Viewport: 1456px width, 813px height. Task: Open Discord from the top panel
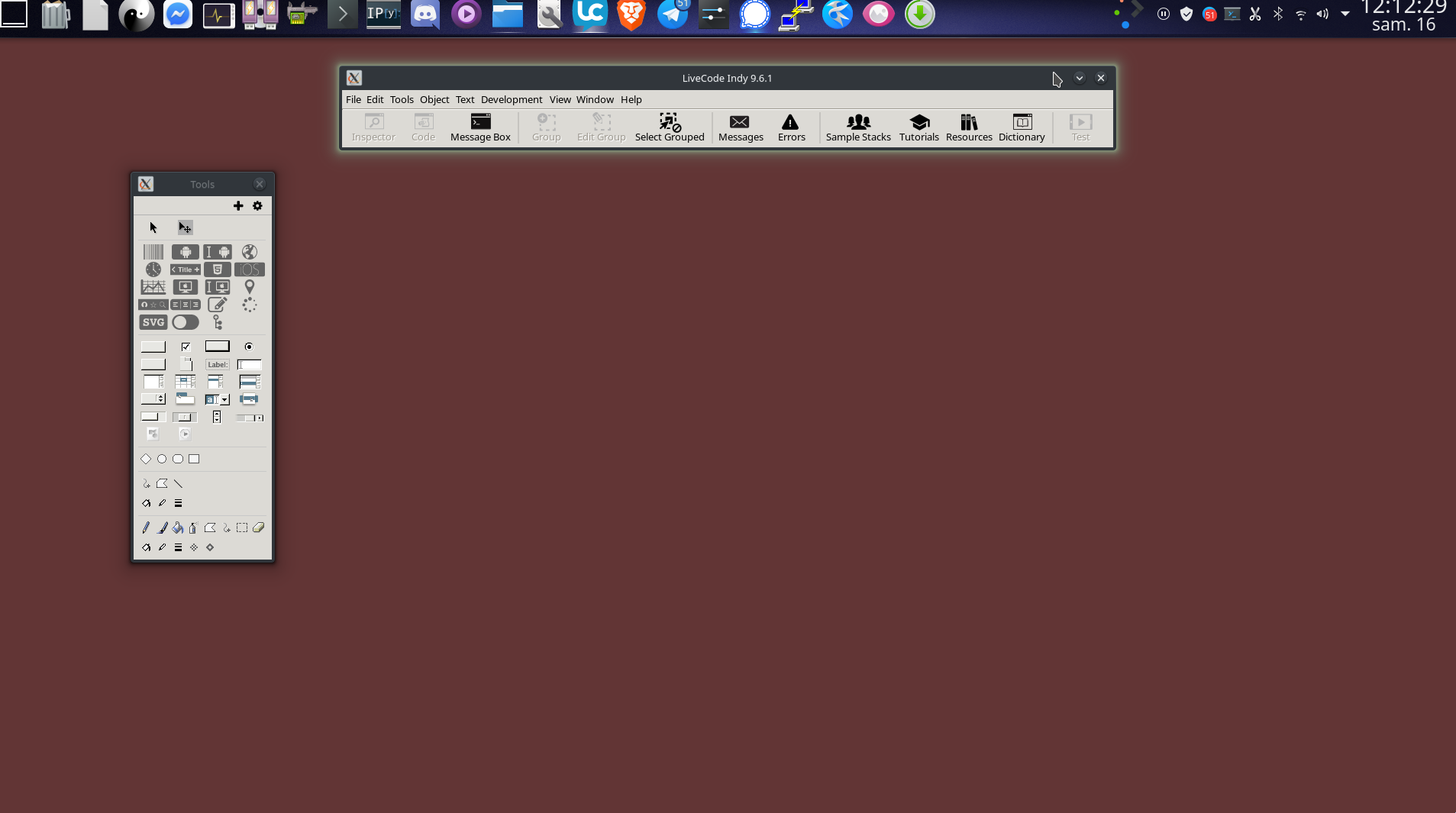(x=425, y=15)
